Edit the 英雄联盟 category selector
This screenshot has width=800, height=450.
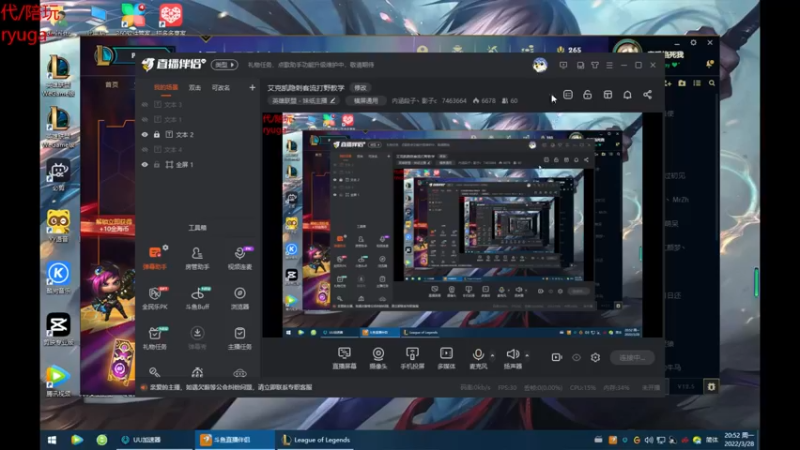[304, 101]
